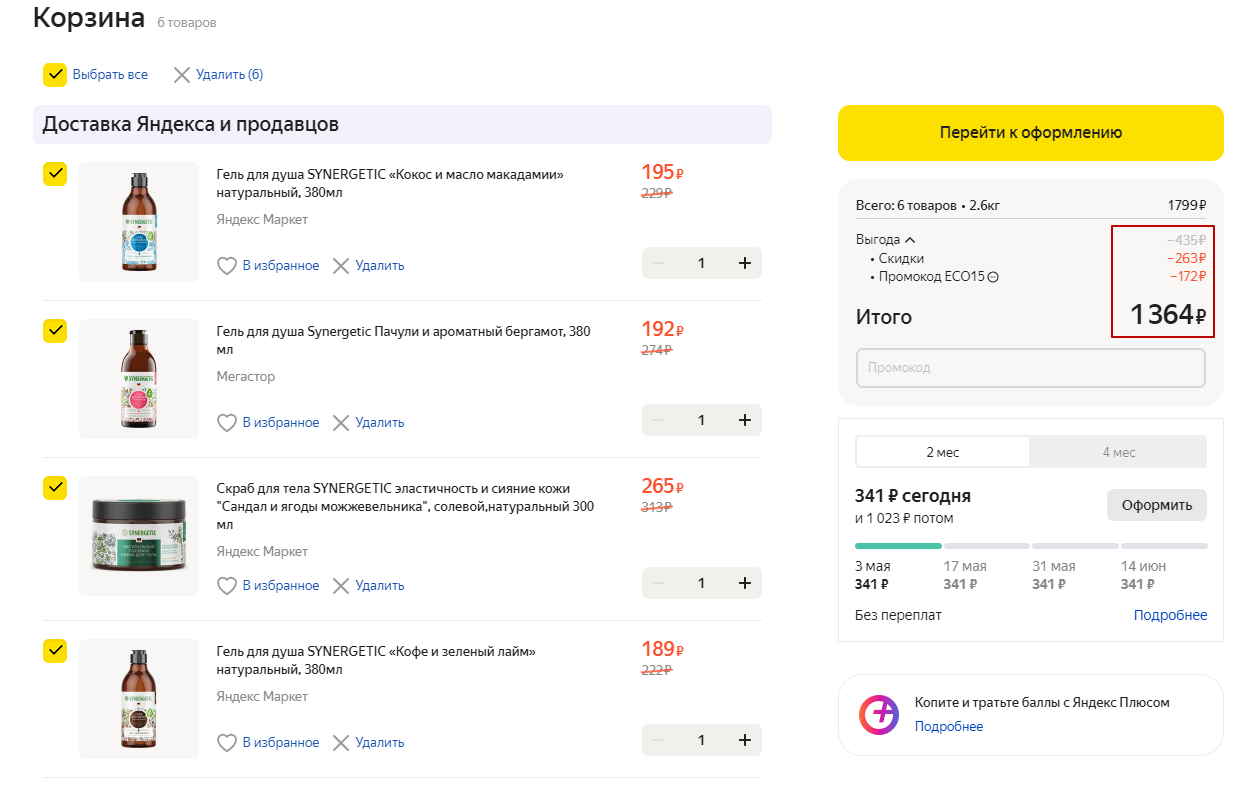
Task: Increase quantity of the sandalwood body scrub
Action: tap(744, 583)
